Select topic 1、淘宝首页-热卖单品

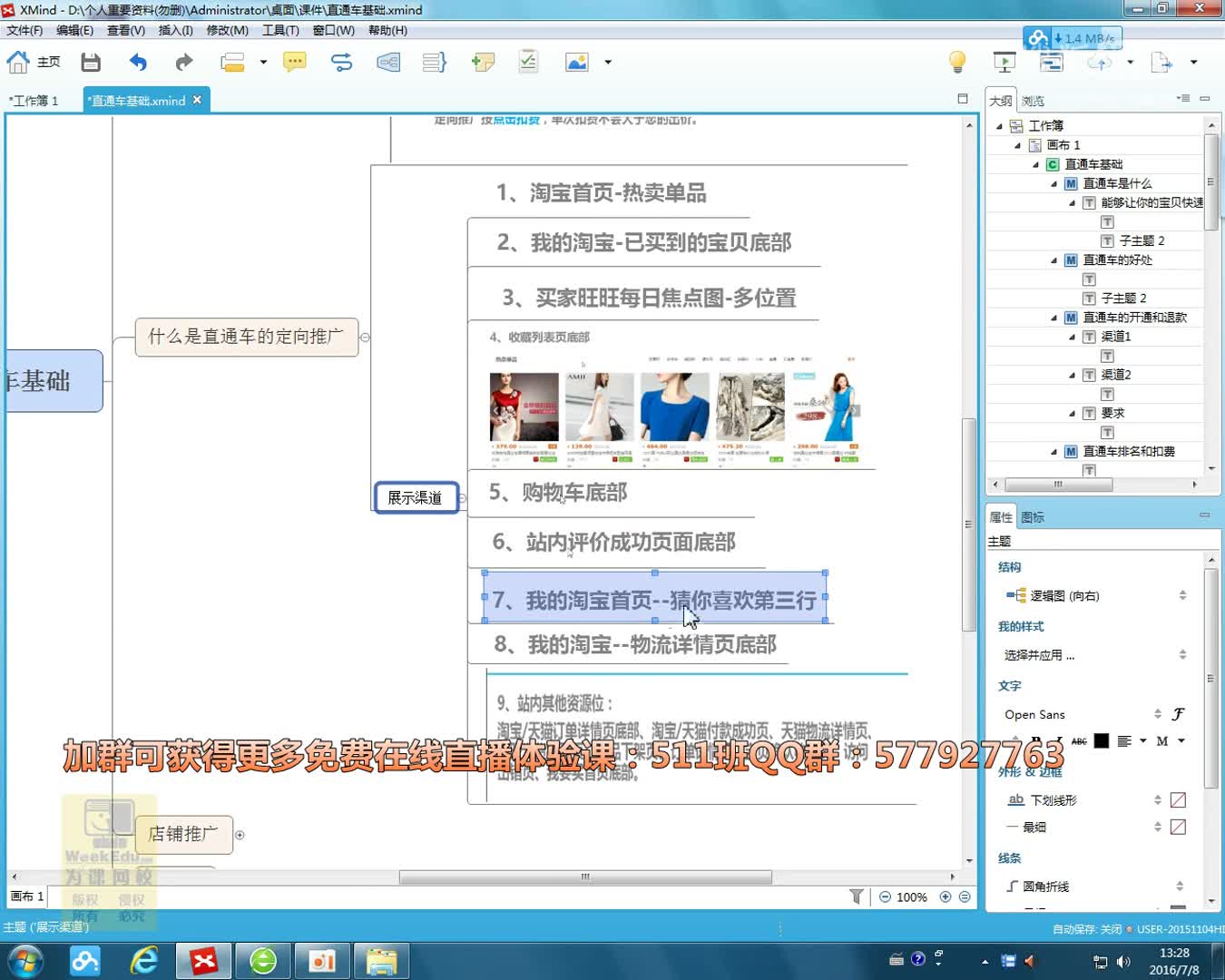pyautogui.click(x=601, y=192)
